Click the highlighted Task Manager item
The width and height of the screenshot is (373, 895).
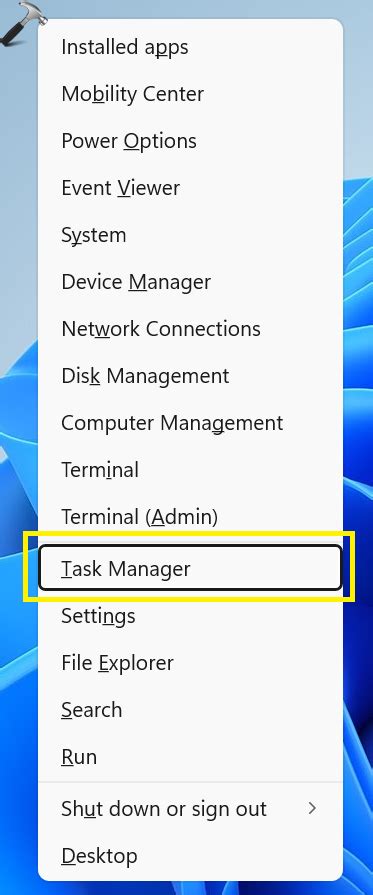[190, 568]
